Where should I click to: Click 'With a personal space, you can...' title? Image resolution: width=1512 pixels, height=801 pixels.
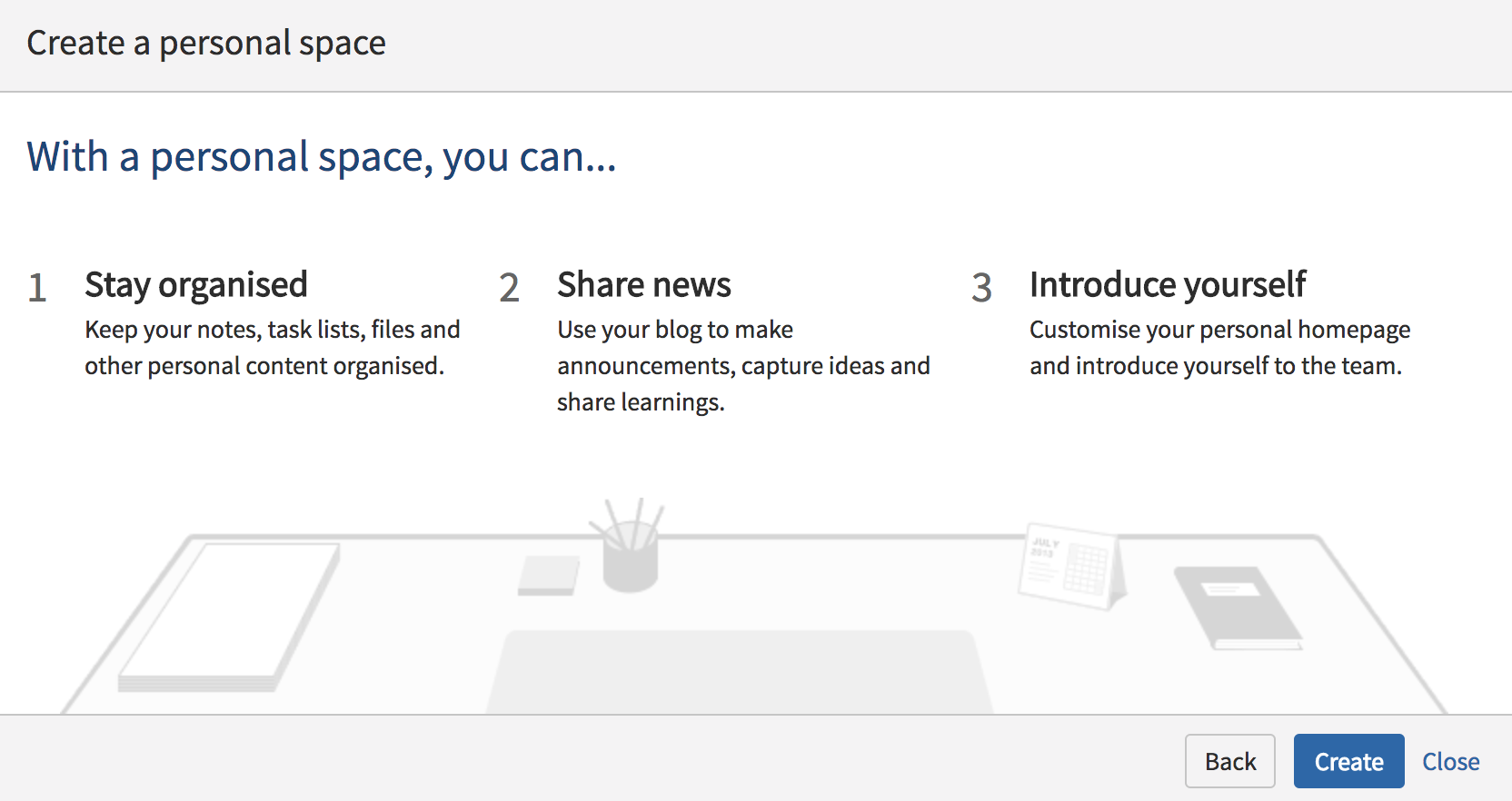(322, 157)
